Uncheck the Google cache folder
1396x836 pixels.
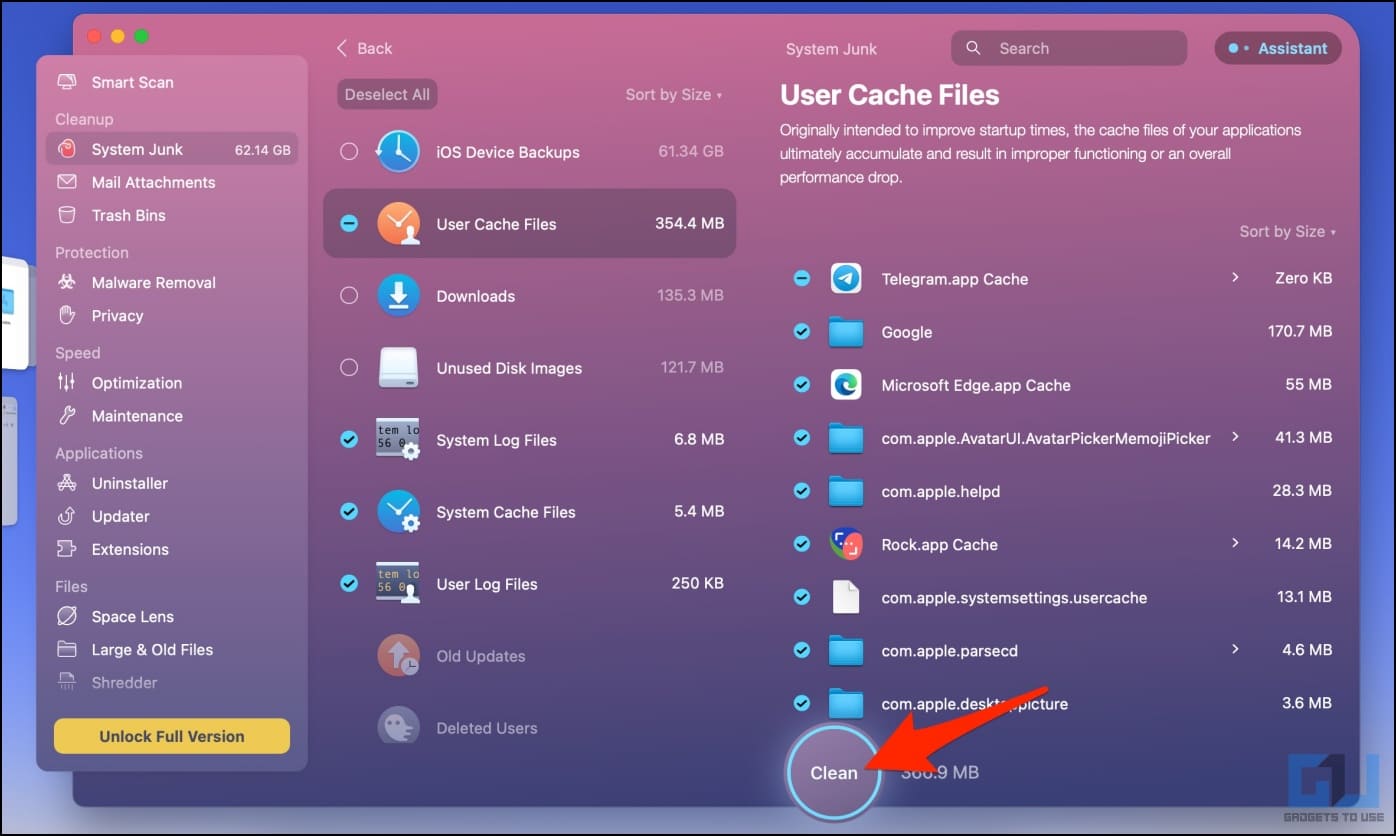802,331
